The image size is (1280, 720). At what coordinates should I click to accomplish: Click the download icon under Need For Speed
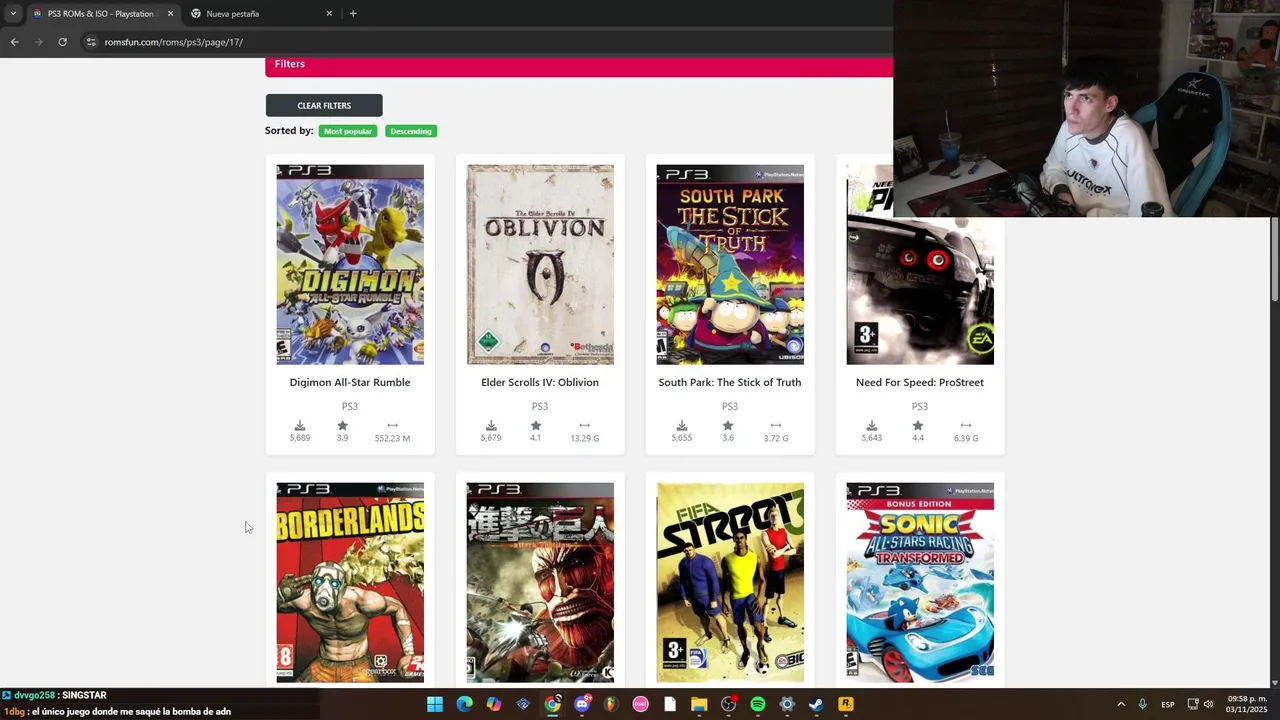point(872,426)
